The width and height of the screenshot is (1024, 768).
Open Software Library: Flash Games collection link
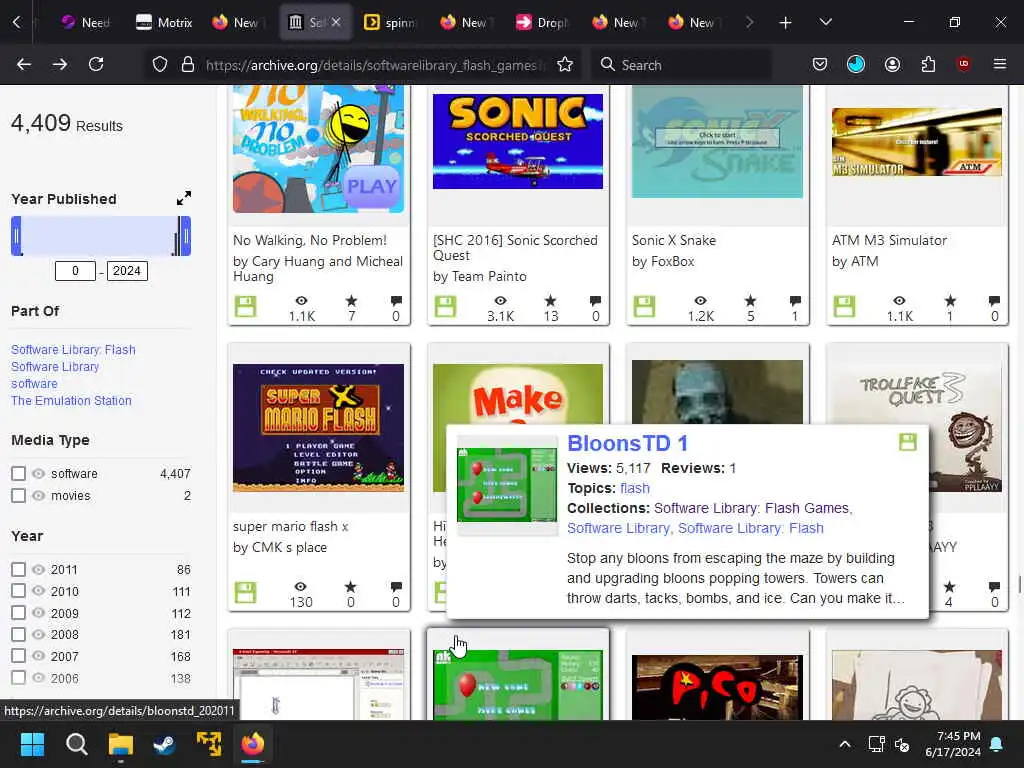coord(751,508)
